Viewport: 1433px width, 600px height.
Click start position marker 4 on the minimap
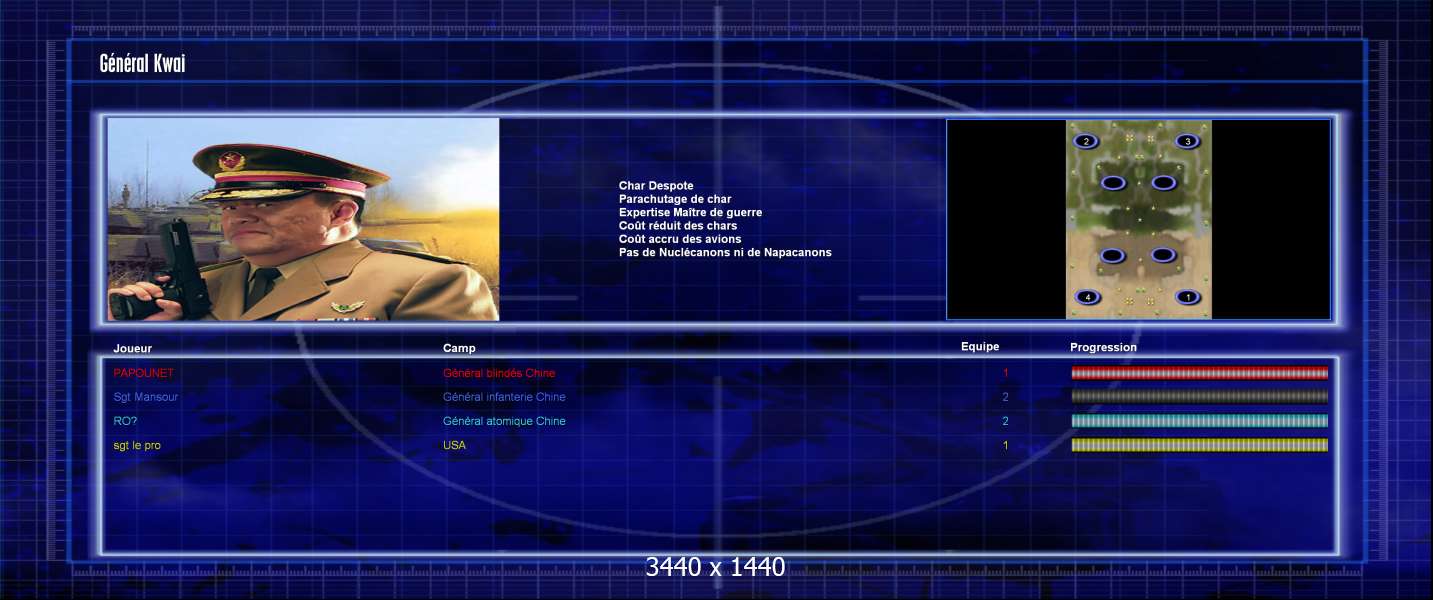(x=1087, y=297)
